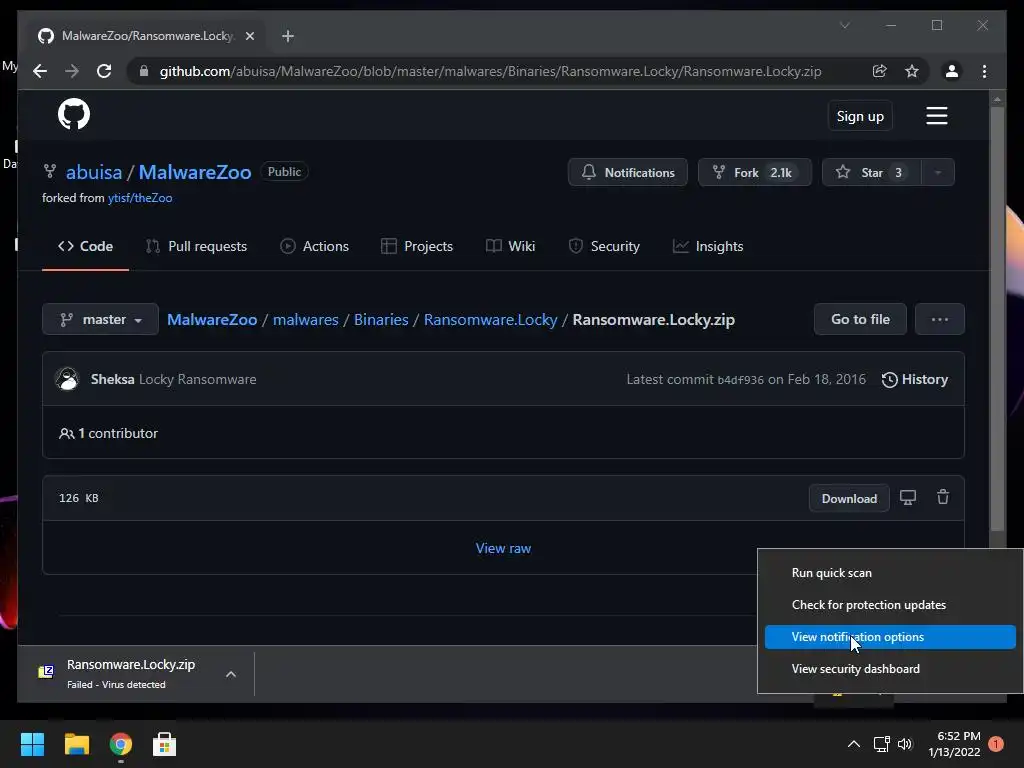1024x768 pixels.
Task: Star the repository
Action: tap(872, 172)
